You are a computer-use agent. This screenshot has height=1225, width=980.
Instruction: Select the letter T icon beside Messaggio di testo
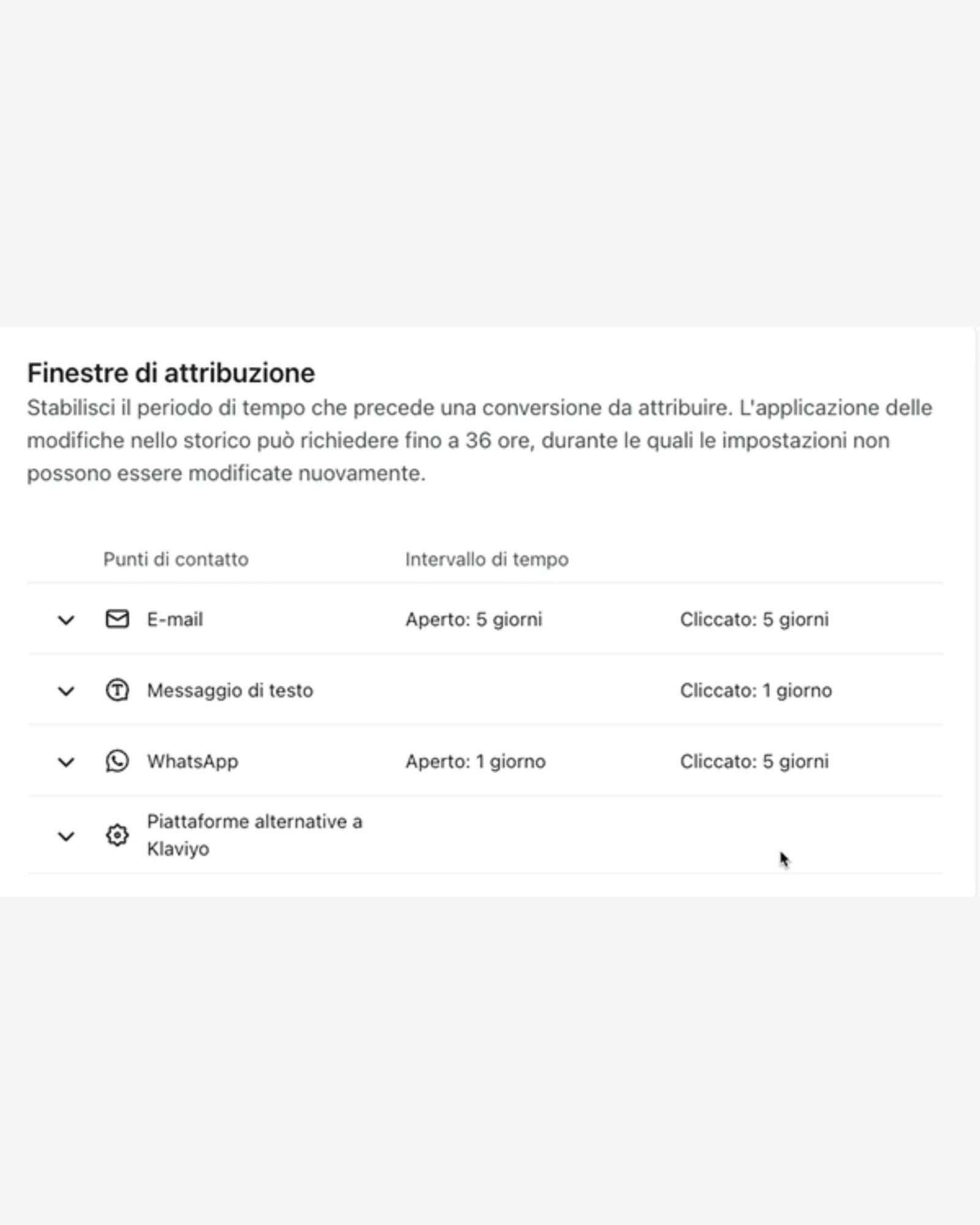pos(118,690)
